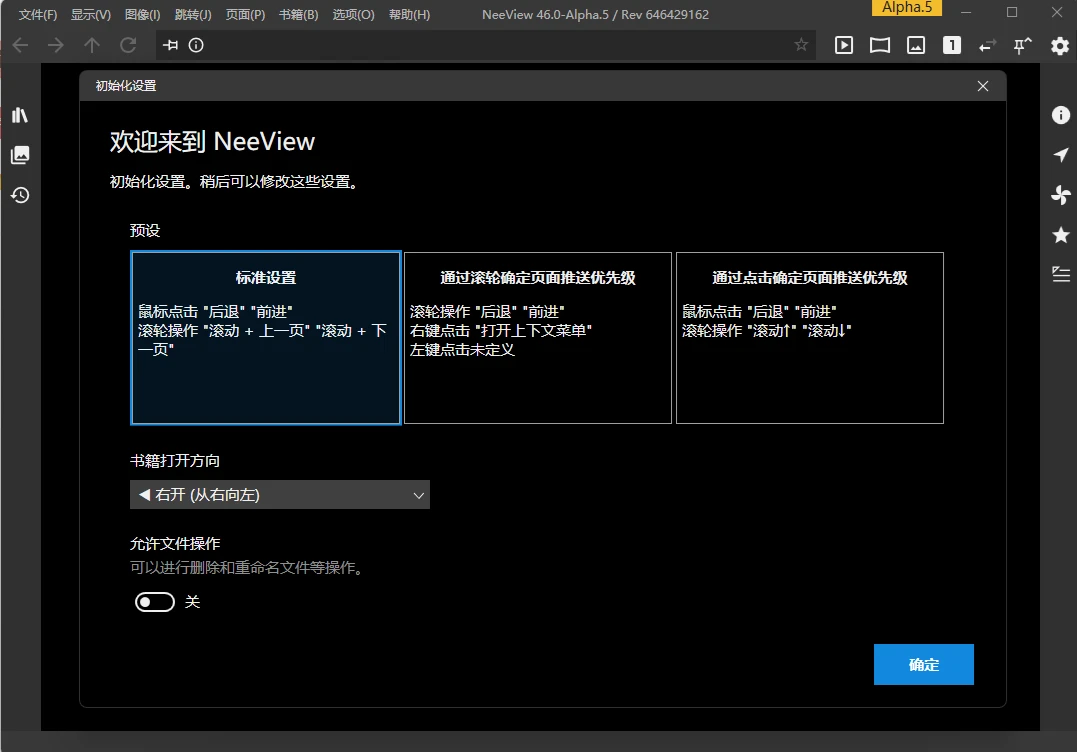Go up to parent folder arrow

pos(91,45)
